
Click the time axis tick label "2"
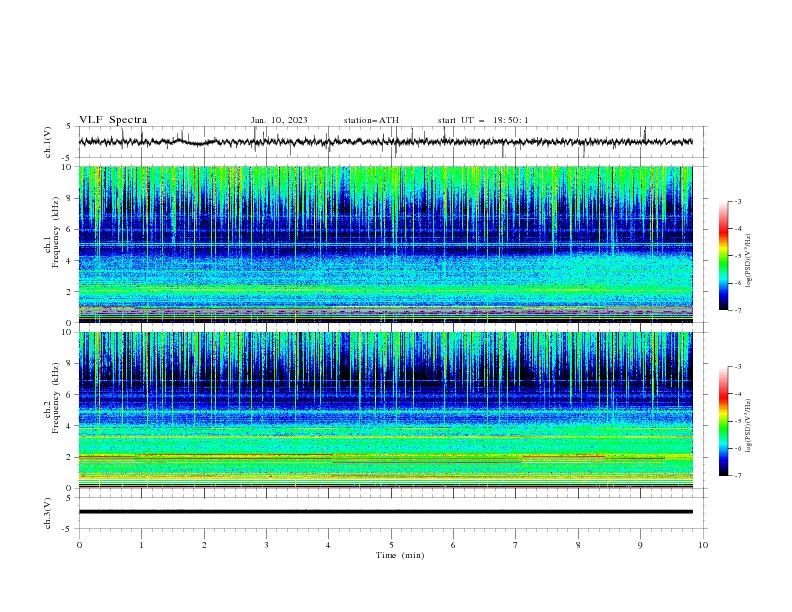click(x=204, y=545)
